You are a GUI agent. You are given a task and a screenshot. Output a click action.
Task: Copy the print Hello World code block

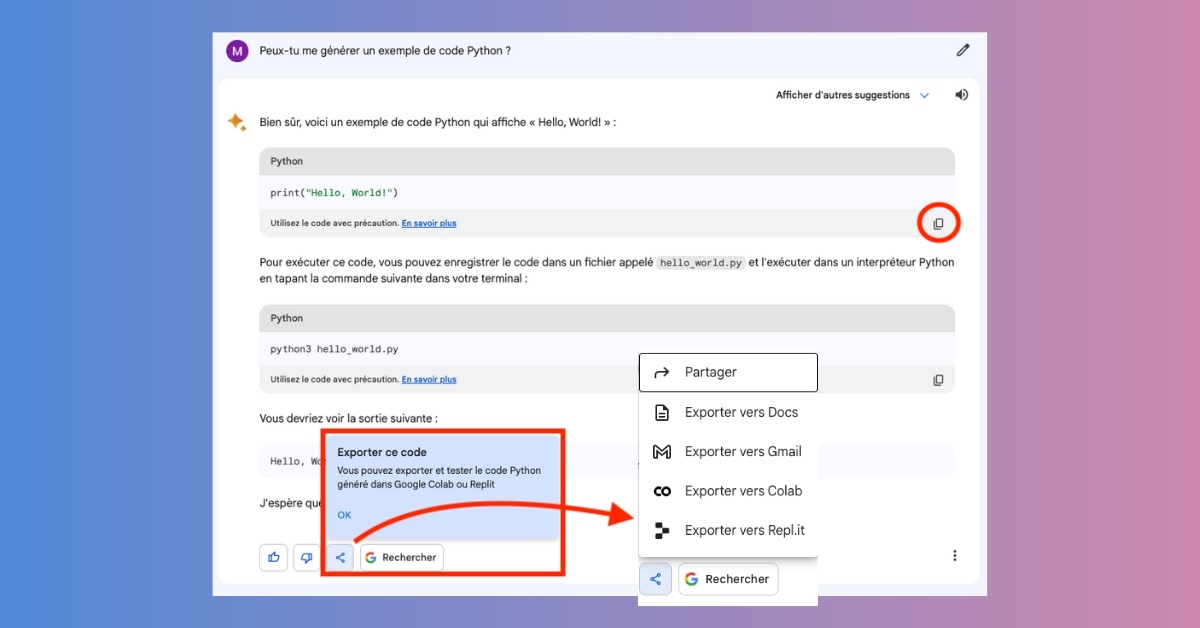click(x=938, y=224)
